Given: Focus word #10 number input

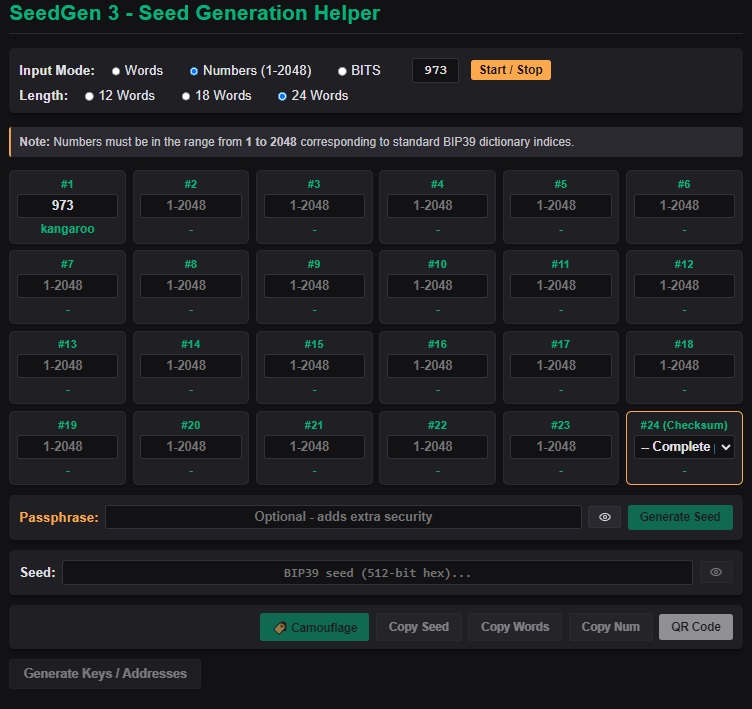Looking at the screenshot, I should click(x=437, y=286).
